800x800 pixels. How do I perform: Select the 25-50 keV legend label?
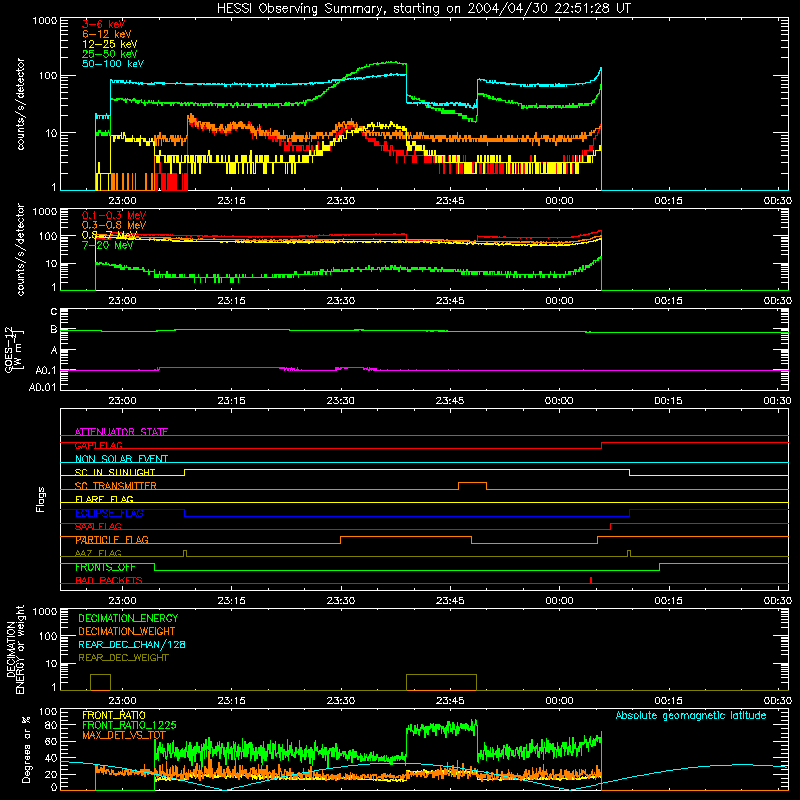click(x=109, y=54)
